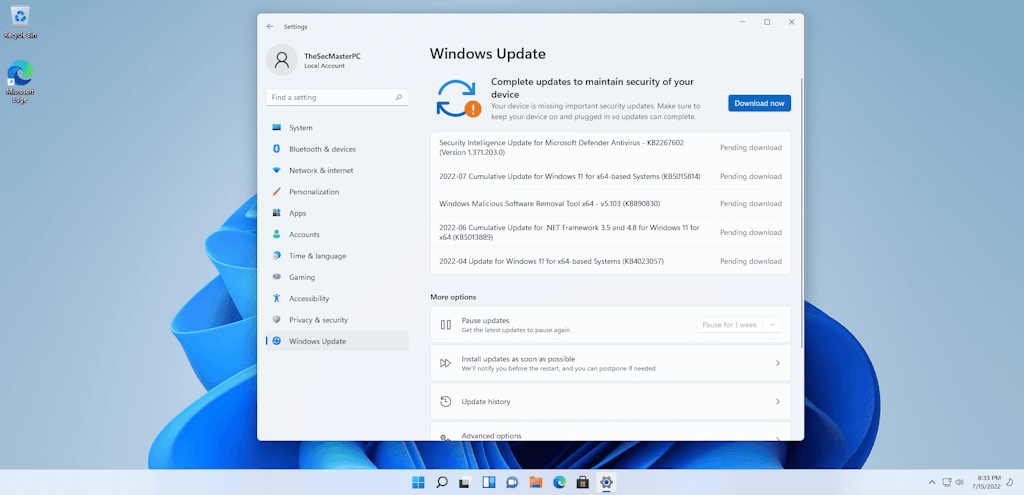Click the Personalization paintbrush icon

point(276,192)
